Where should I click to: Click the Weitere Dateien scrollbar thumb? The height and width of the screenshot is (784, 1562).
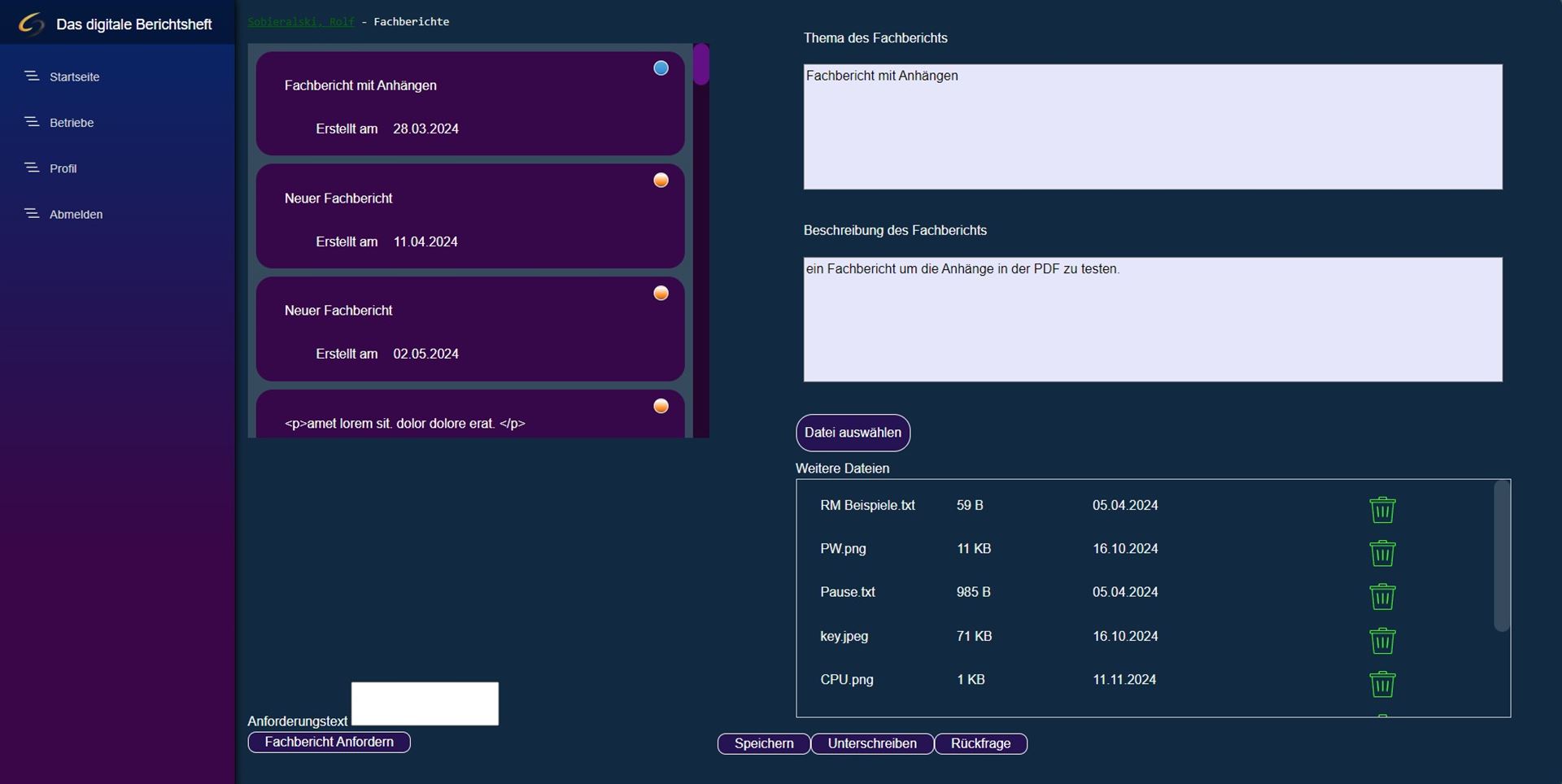click(x=1502, y=555)
